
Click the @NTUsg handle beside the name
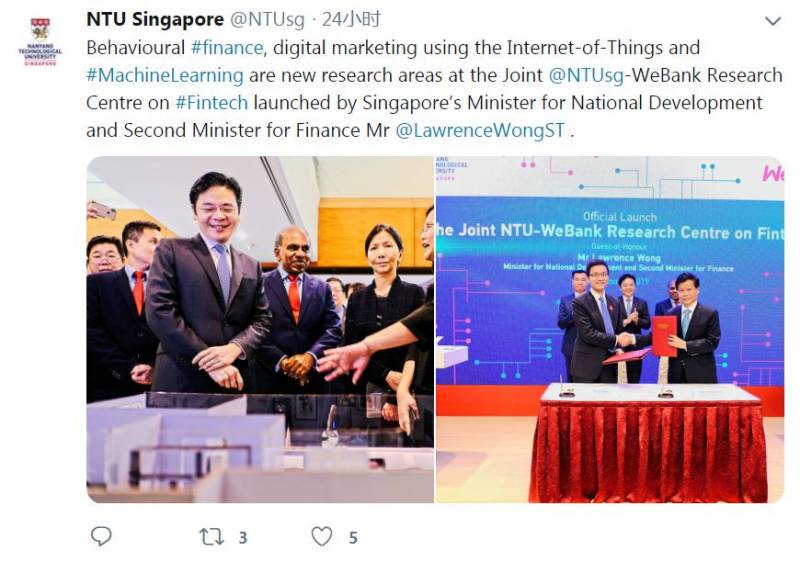(x=267, y=20)
